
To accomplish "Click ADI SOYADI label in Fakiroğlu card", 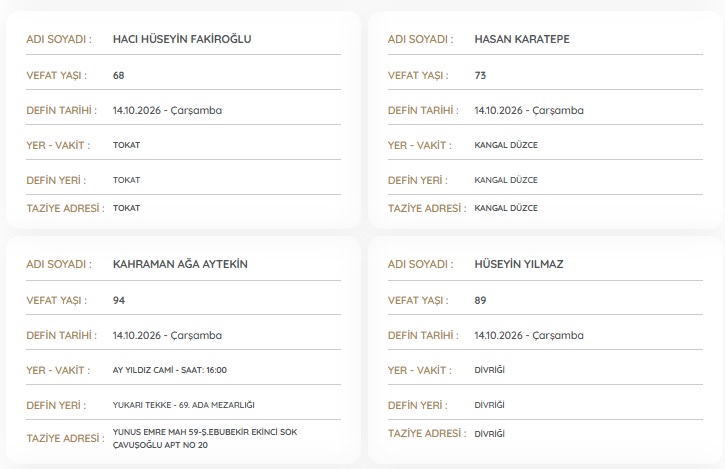I will pos(59,39).
